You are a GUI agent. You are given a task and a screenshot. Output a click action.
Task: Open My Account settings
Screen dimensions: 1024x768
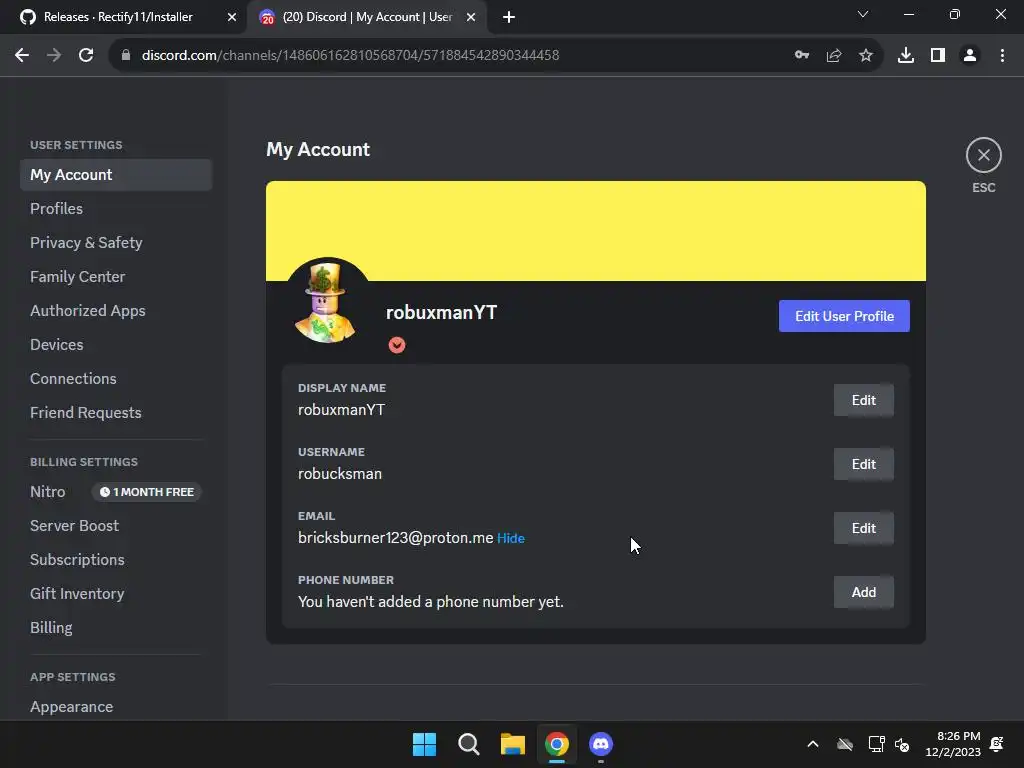coord(116,175)
